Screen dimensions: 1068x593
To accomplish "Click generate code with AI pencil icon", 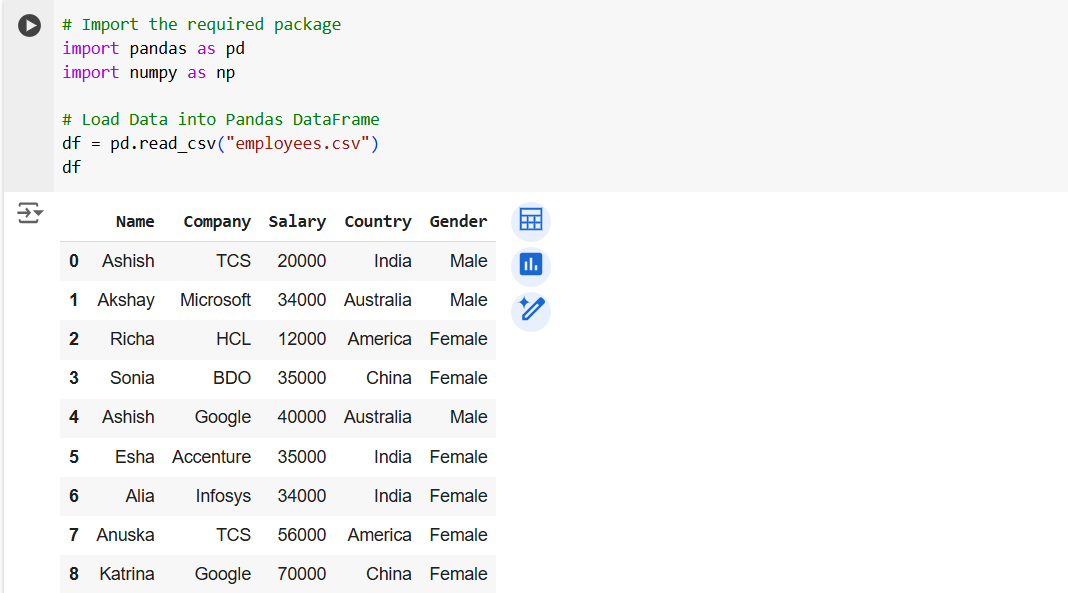I will pyautogui.click(x=531, y=310).
